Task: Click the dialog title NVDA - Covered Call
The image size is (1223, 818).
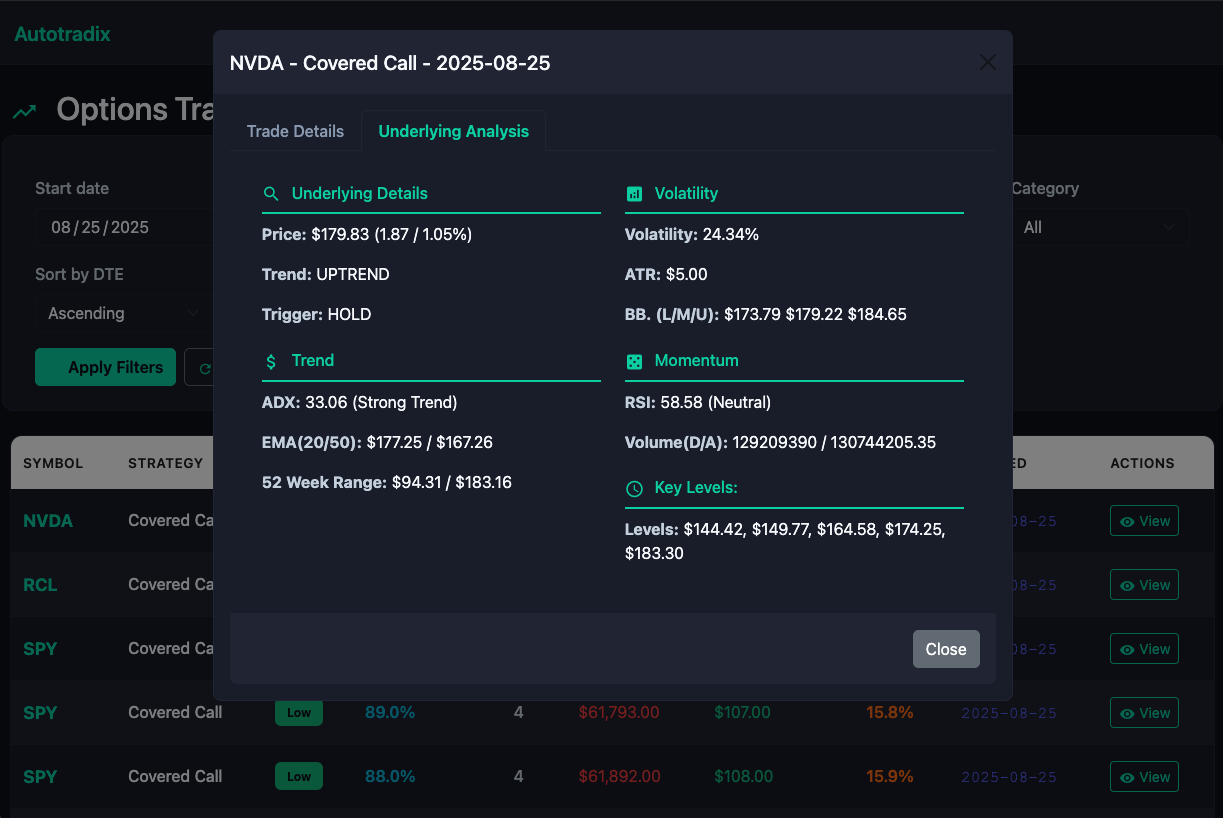Action: pyautogui.click(x=390, y=63)
